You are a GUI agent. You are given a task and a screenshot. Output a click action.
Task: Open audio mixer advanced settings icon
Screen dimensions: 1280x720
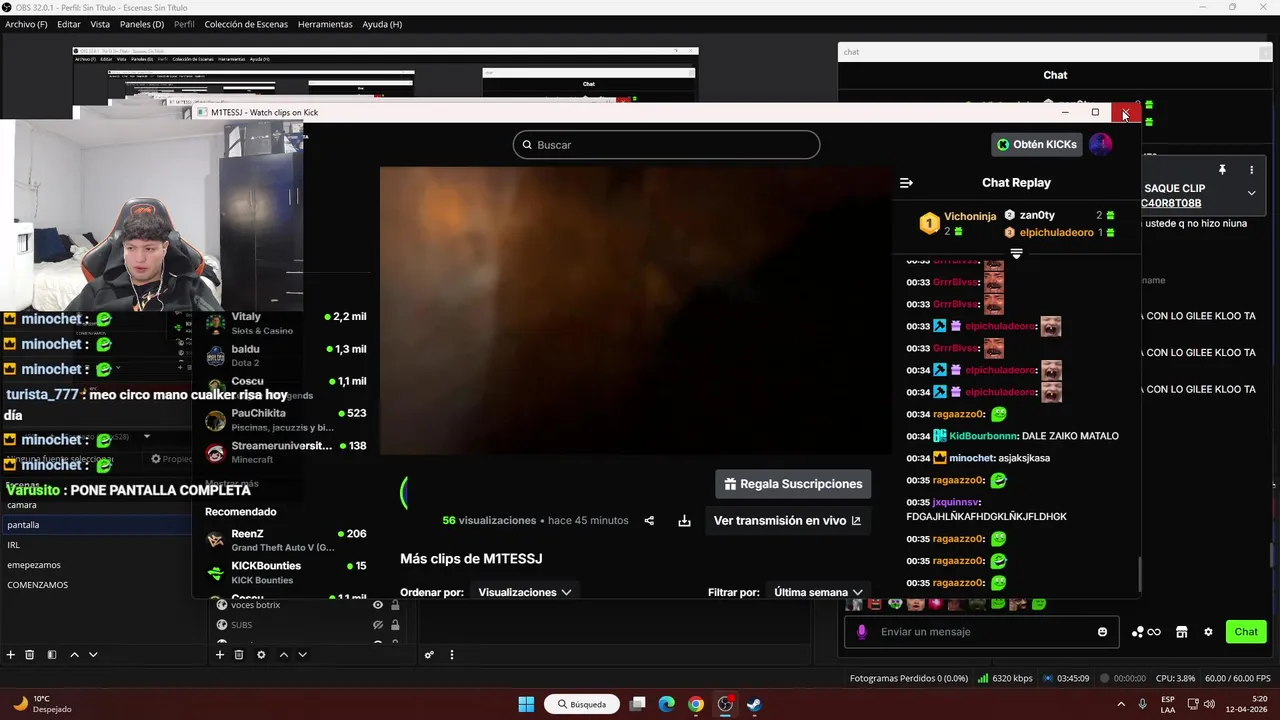click(429, 655)
